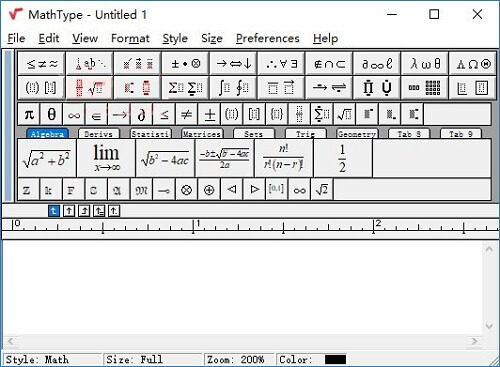Image resolution: width=500 pixels, height=367 pixels.
Task: Insert the limit x→∞ expression
Action: pyautogui.click(x=106, y=158)
